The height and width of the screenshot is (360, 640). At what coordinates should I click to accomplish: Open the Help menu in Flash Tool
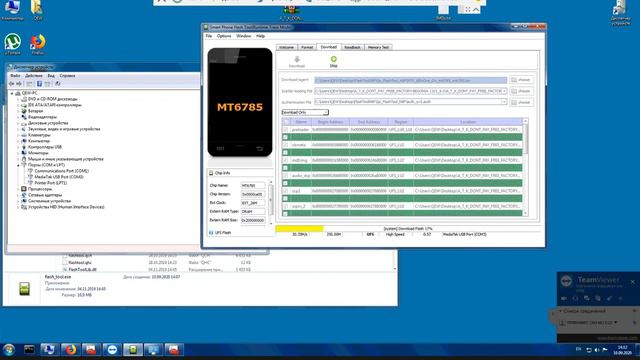point(260,36)
